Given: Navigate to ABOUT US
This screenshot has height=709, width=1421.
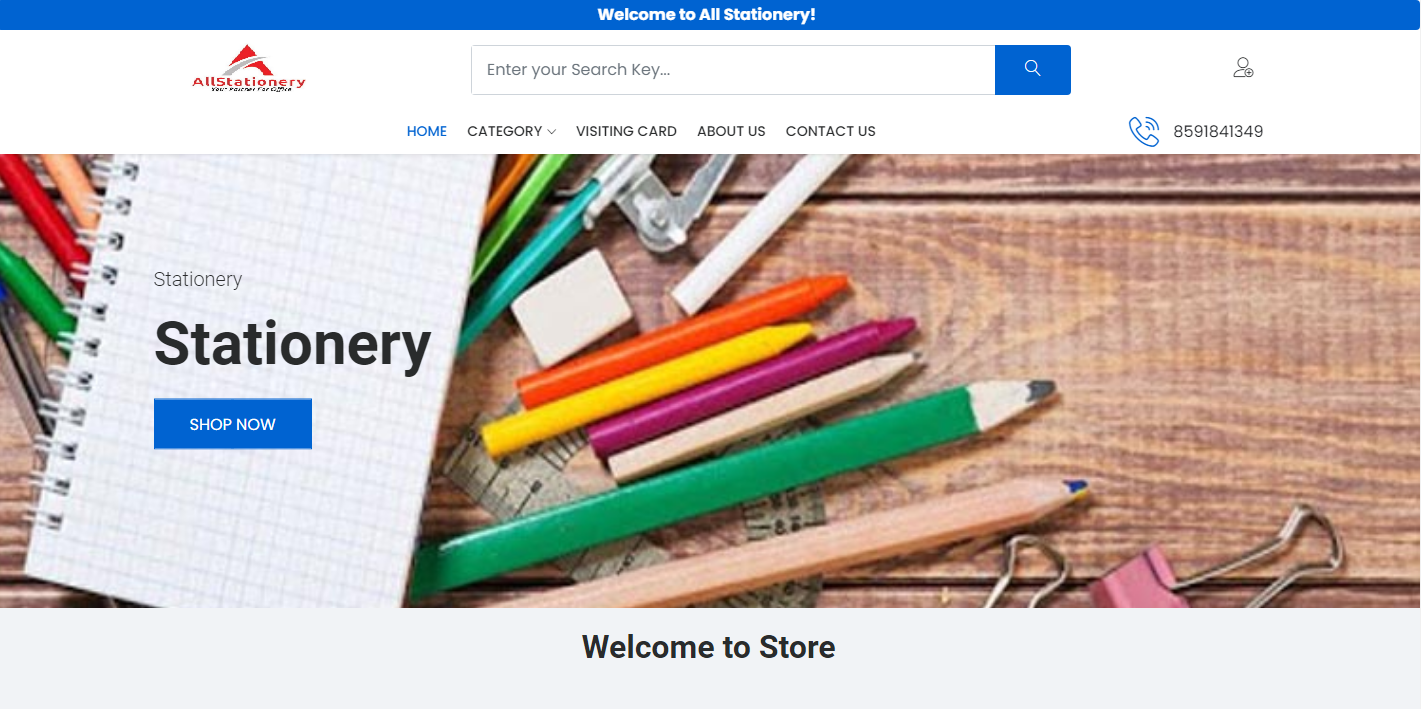Looking at the screenshot, I should click(731, 131).
